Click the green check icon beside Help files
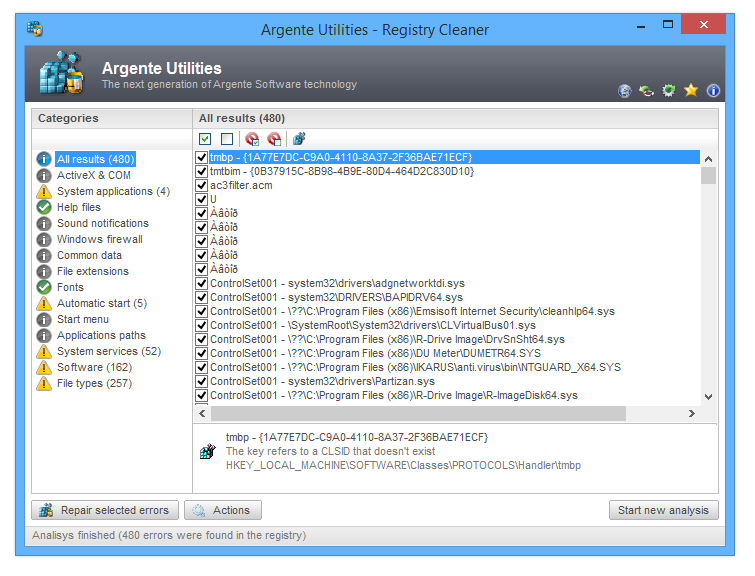 (x=44, y=208)
